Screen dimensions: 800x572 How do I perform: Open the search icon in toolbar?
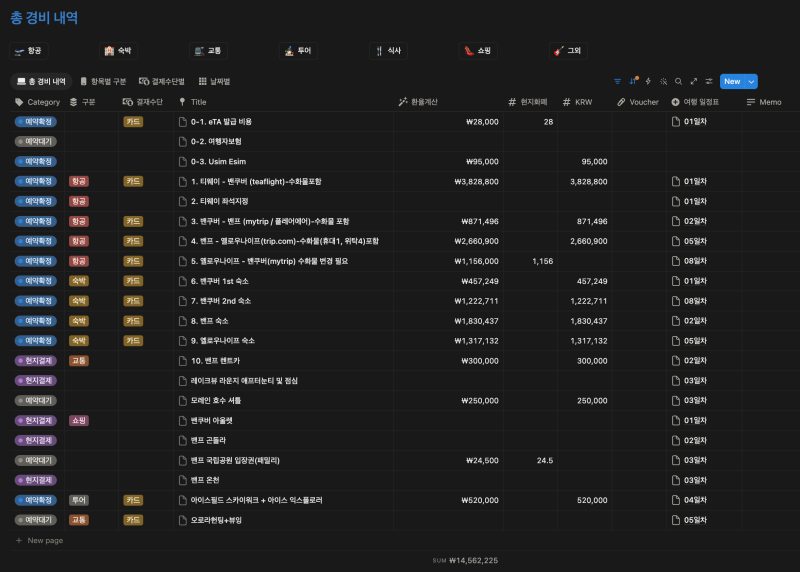pyautogui.click(x=678, y=82)
